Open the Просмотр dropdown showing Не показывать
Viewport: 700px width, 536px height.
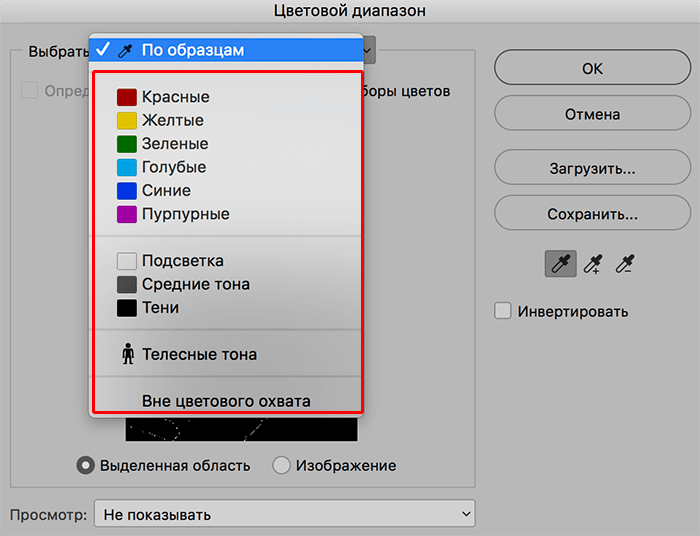tap(284, 514)
